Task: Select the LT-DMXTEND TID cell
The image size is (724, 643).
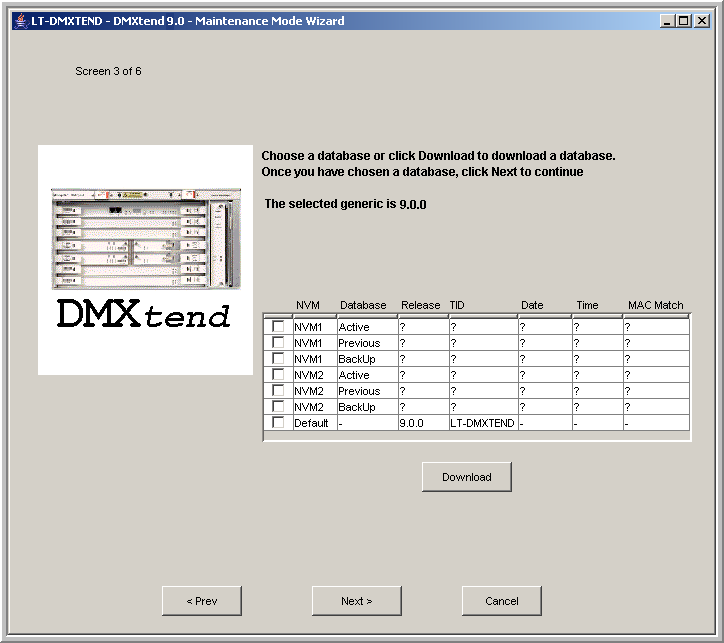Action: coord(483,423)
